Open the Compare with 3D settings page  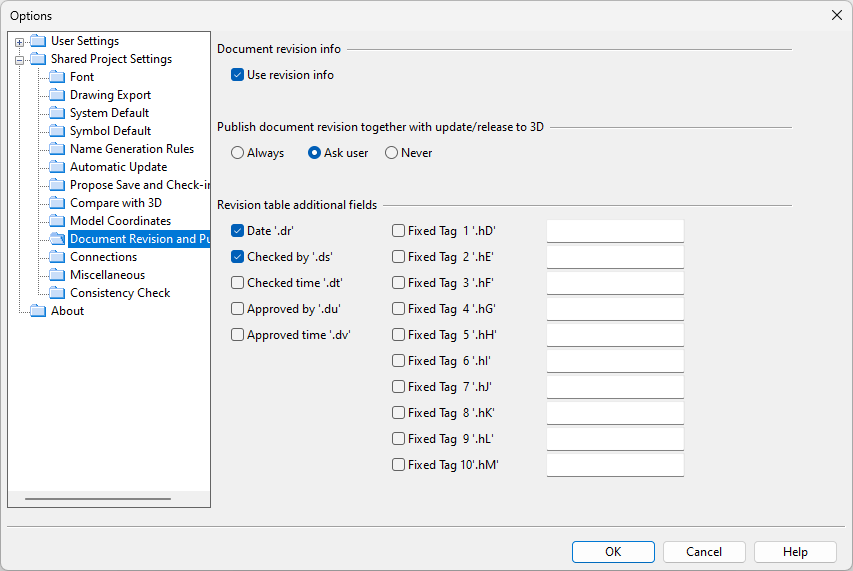pyautogui.click(x=115, y=203)
